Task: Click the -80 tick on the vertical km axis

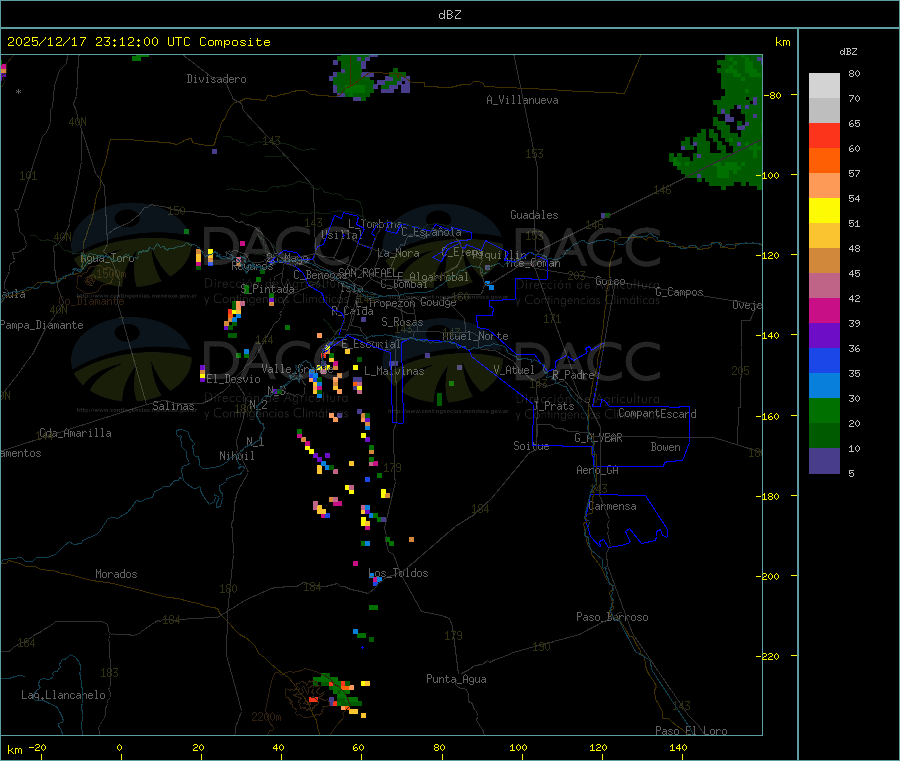Action: click(x=773, y=95)
